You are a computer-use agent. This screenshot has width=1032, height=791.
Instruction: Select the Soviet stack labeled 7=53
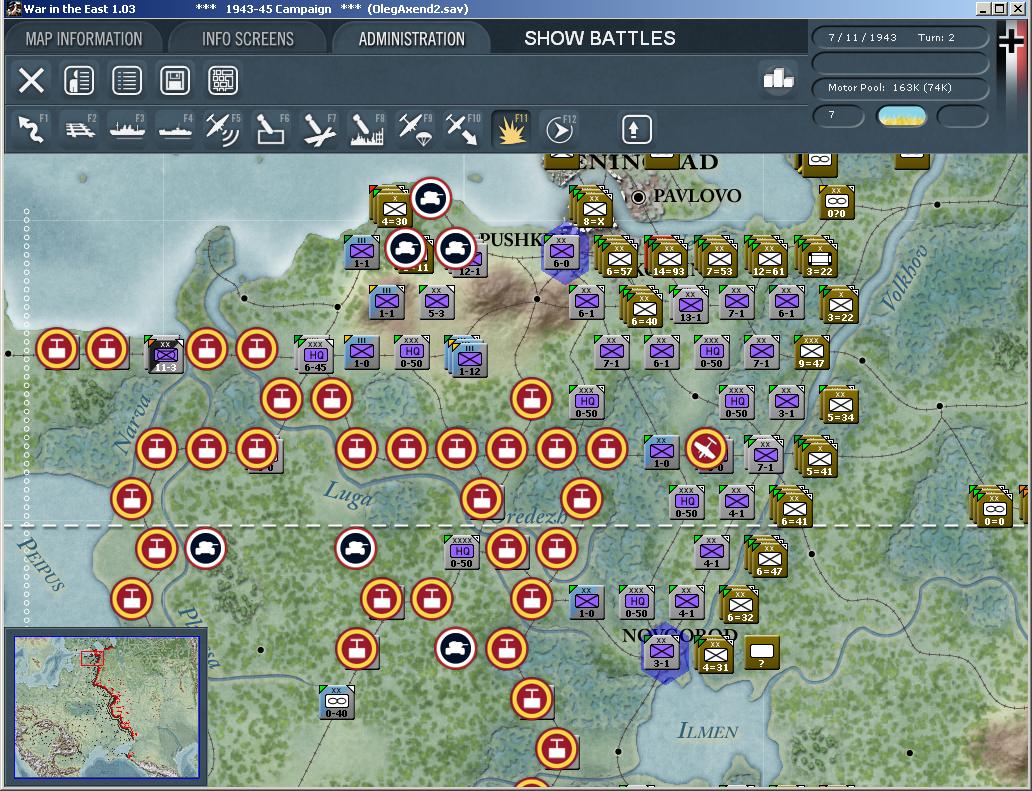(717, 257)
